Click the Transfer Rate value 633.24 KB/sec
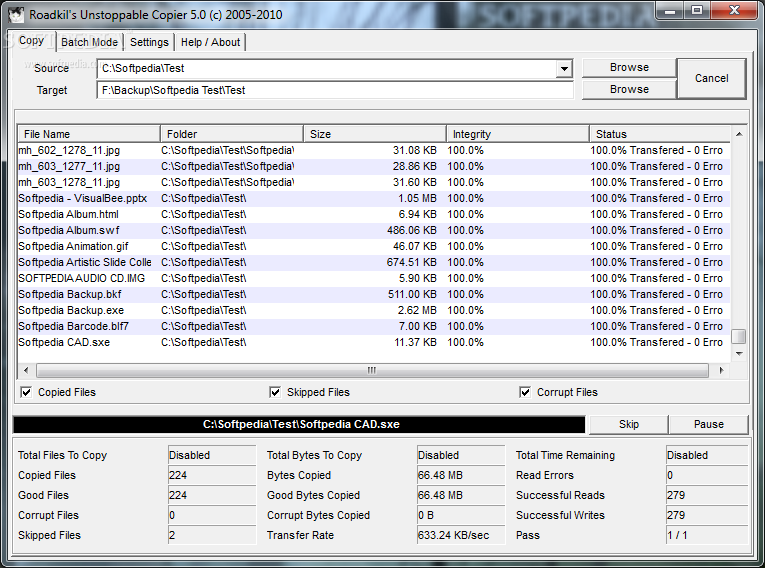The width and height of the screenshot is (765, 568). (x=460, y=535)
